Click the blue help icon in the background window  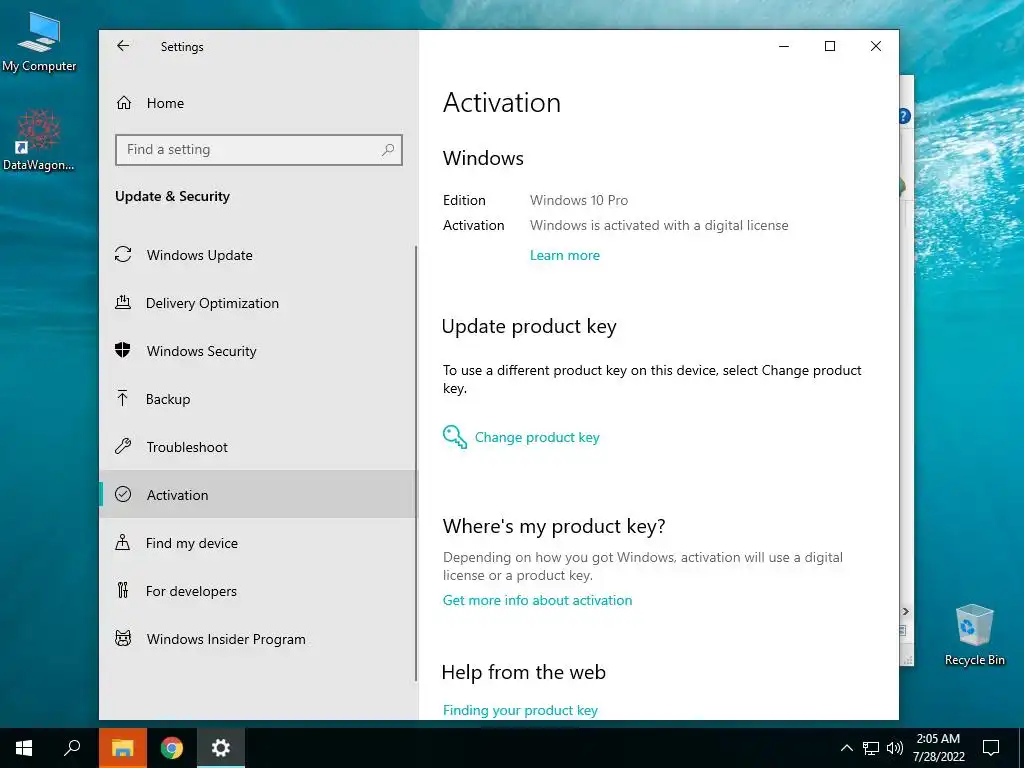(904, 116)
